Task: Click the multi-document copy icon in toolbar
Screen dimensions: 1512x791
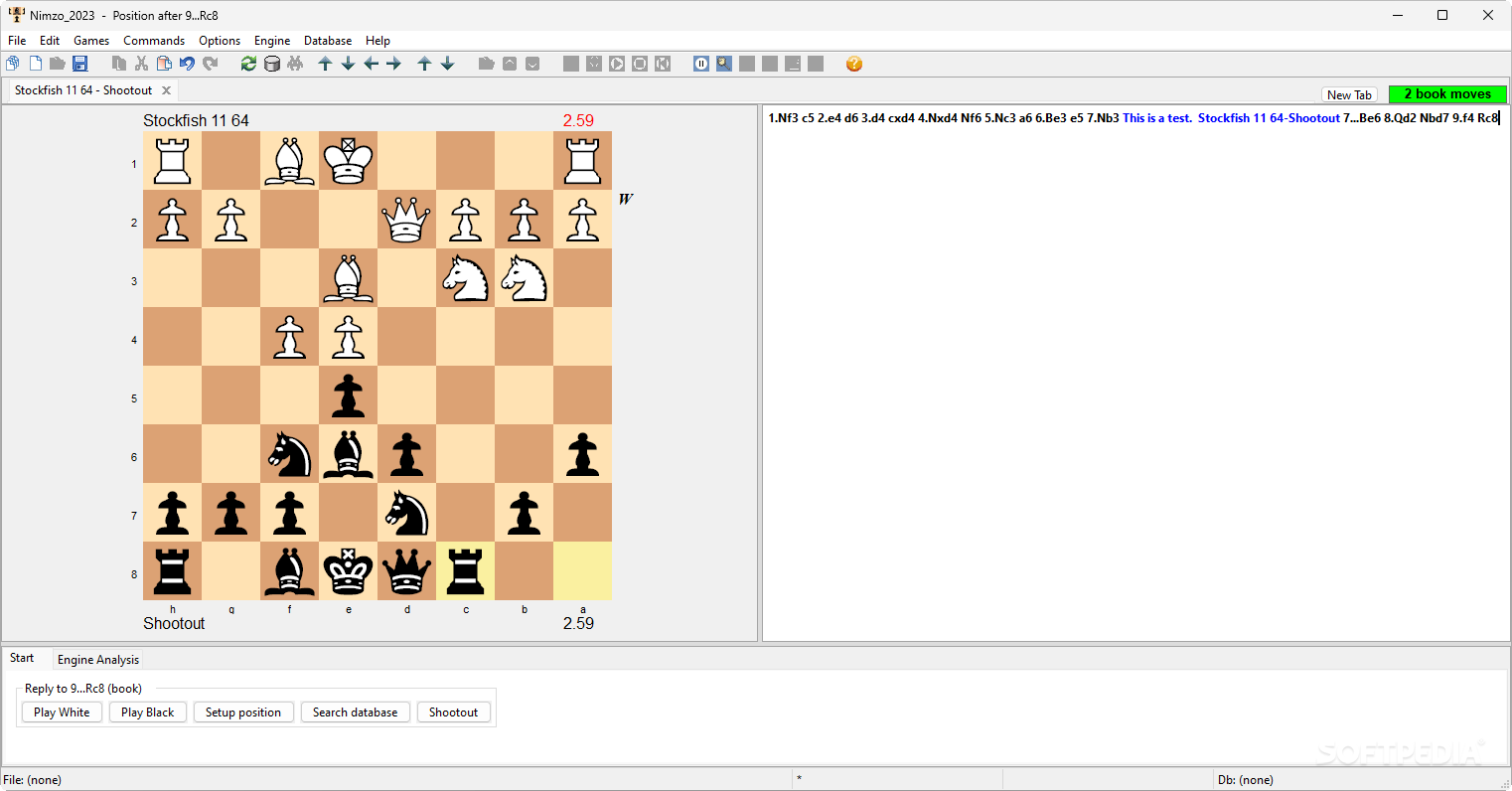Action: coord(13,64)
